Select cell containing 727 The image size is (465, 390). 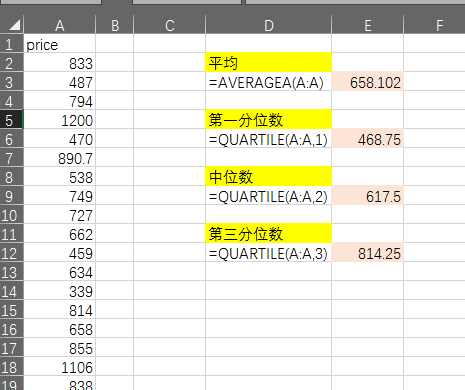[60, 214]
